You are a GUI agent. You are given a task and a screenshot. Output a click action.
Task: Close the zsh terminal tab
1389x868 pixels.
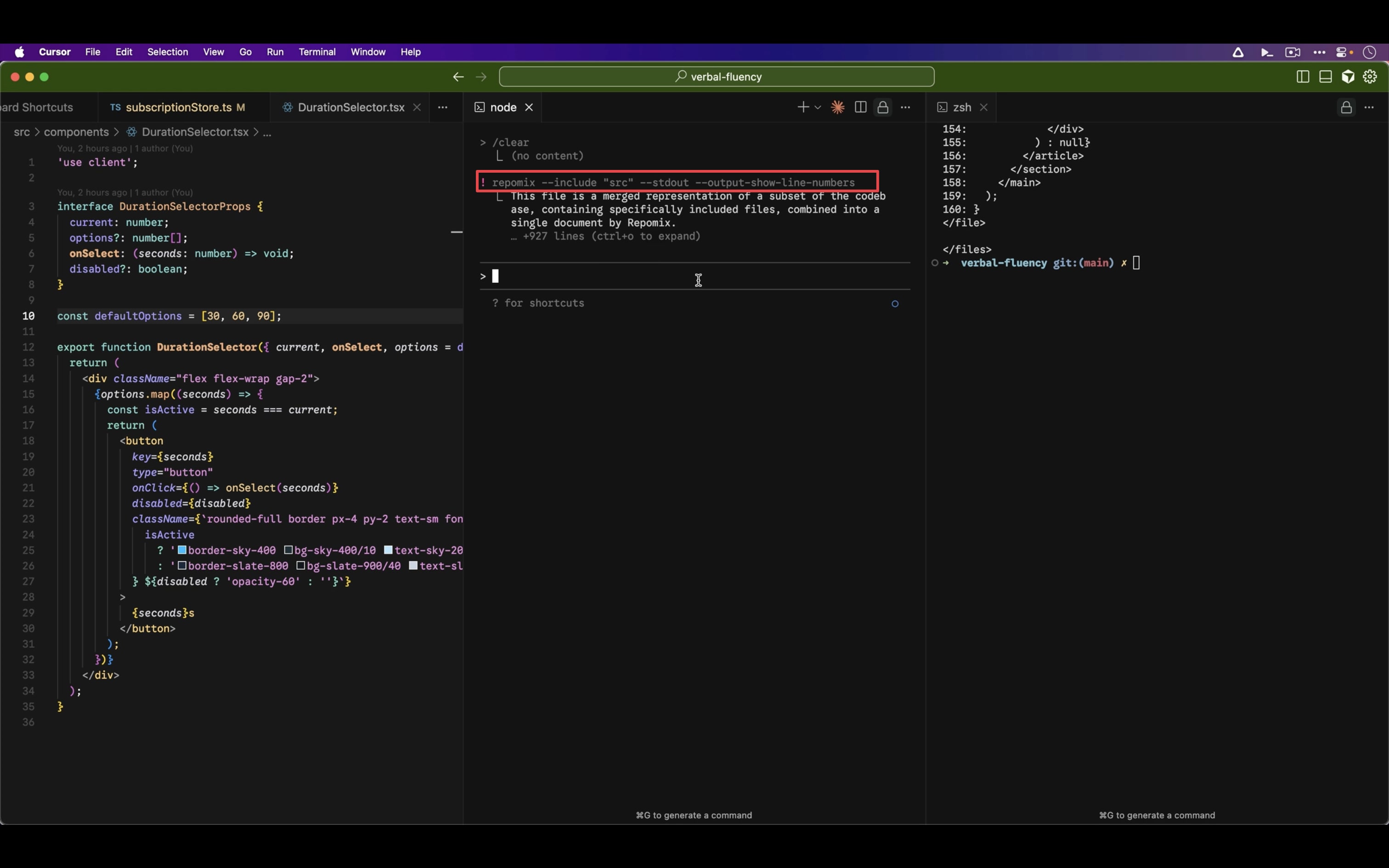coord(984,107)
